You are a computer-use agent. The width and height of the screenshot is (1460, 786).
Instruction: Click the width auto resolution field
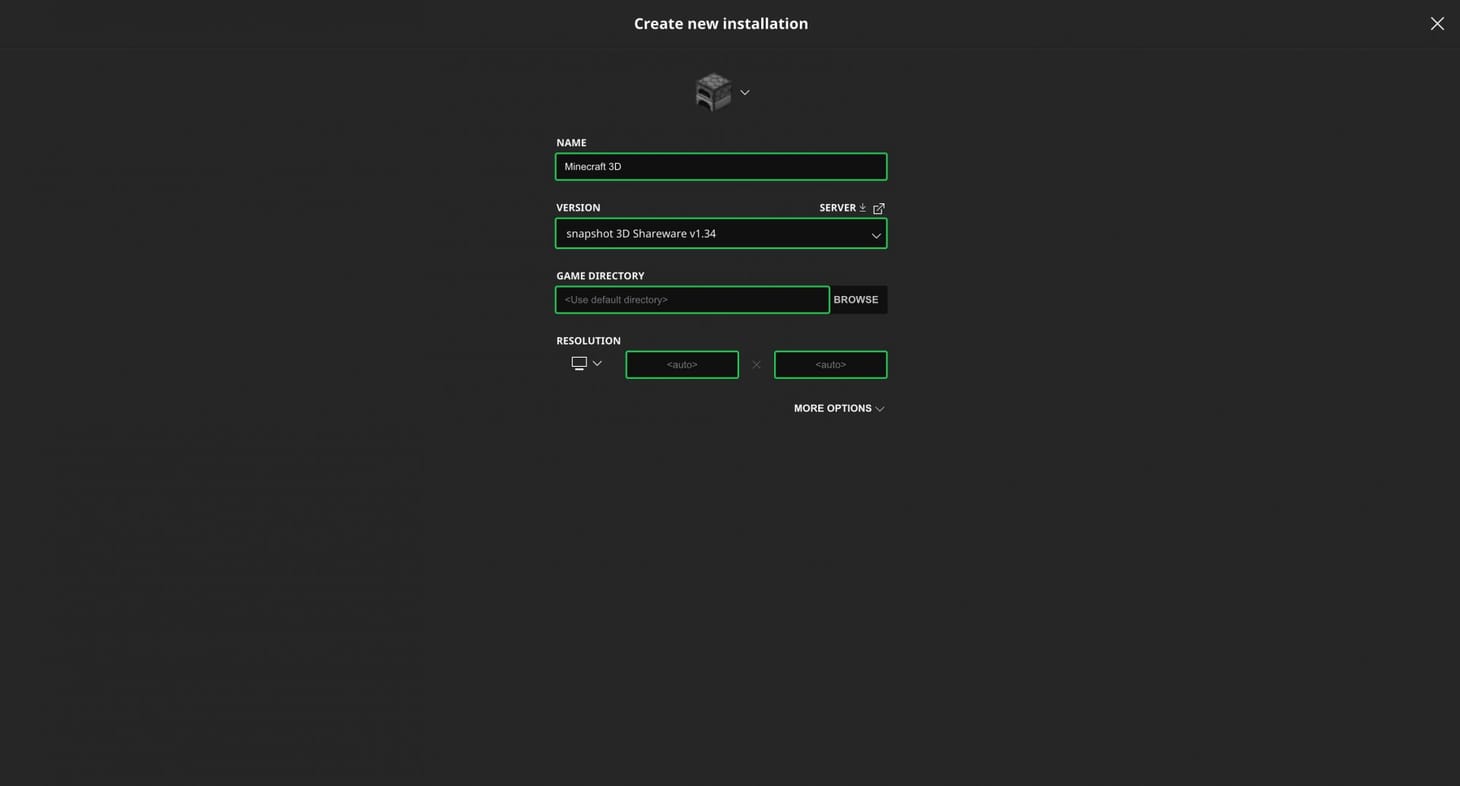coord(682,364)
